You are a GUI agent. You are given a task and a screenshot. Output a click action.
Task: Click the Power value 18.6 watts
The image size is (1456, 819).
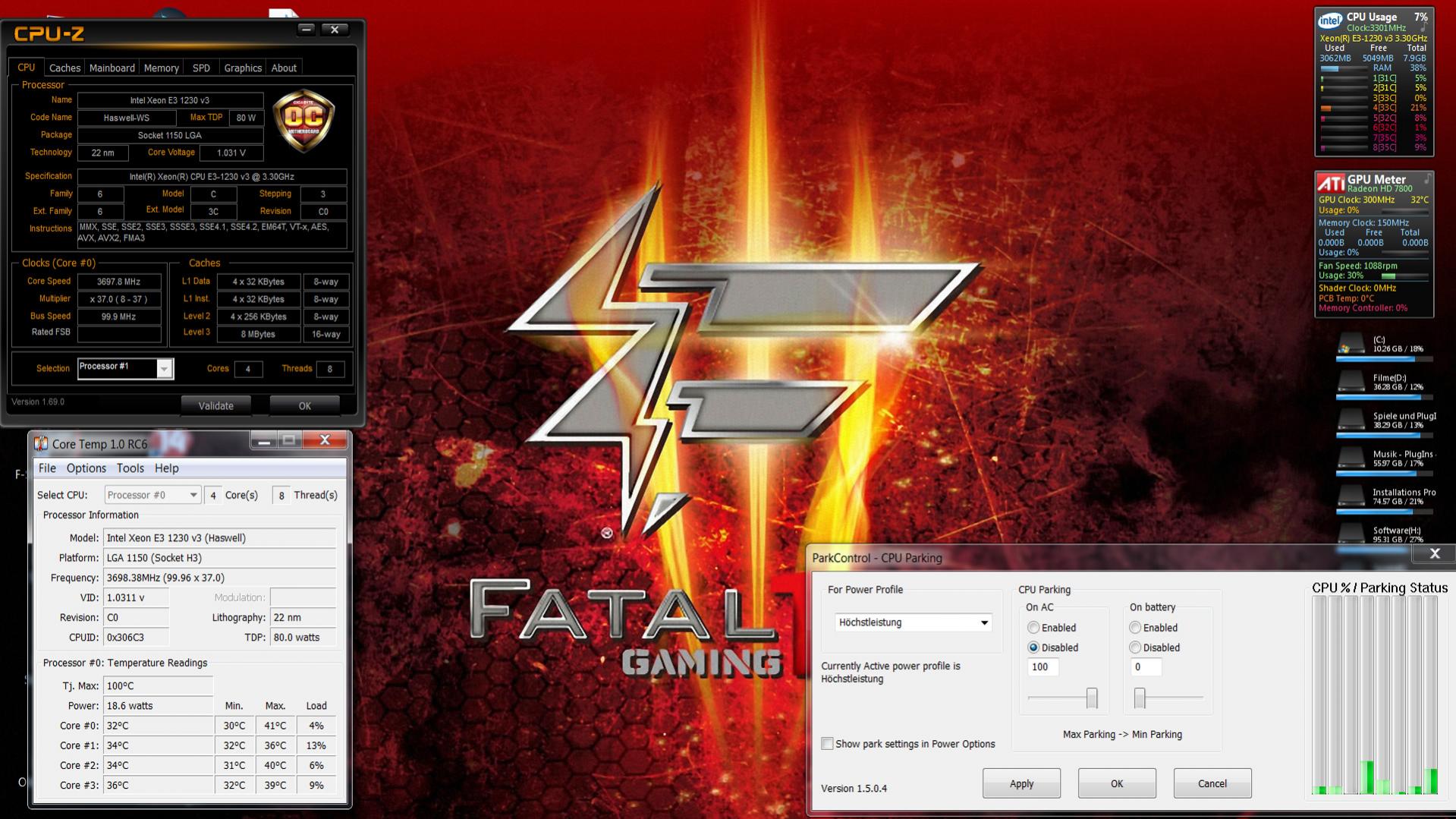(x=158, y=705)
